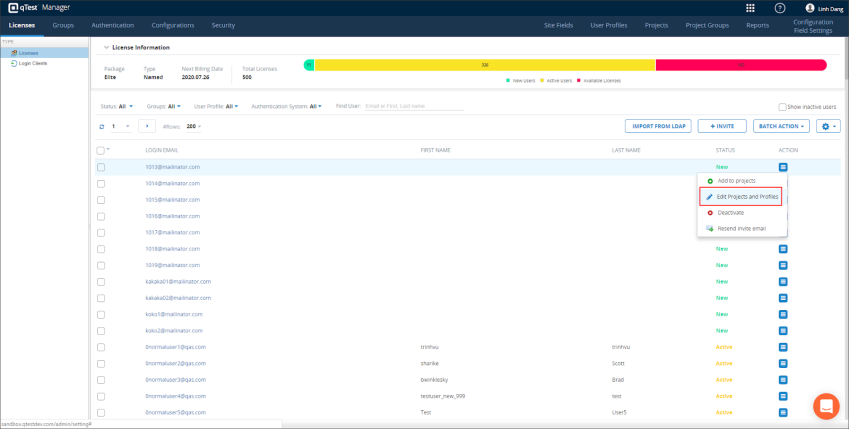
Task: Click the Import from LDAP button
Action: (658, 126)
